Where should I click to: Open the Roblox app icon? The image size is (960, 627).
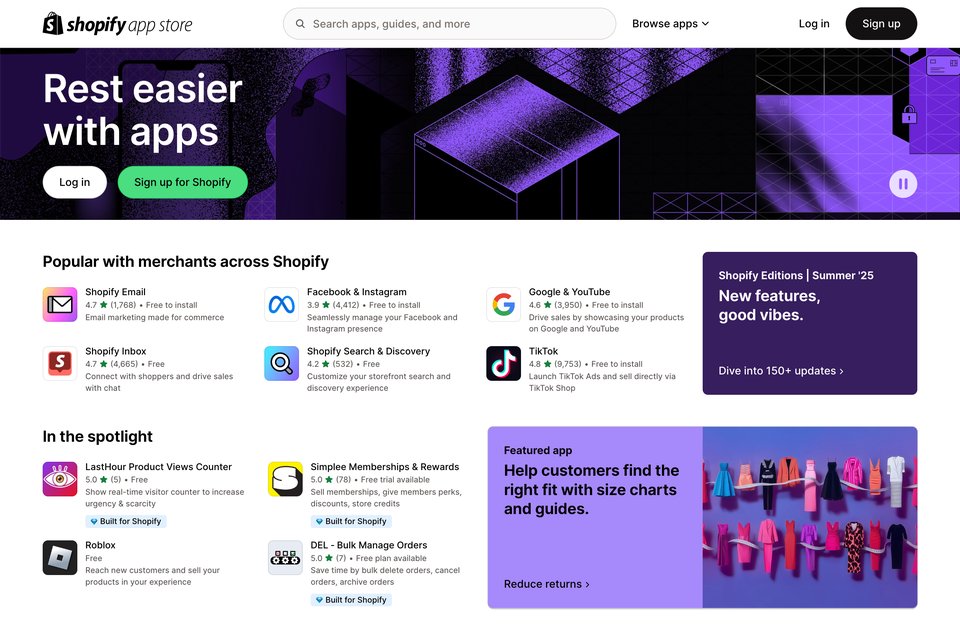[x=60, y=557]
